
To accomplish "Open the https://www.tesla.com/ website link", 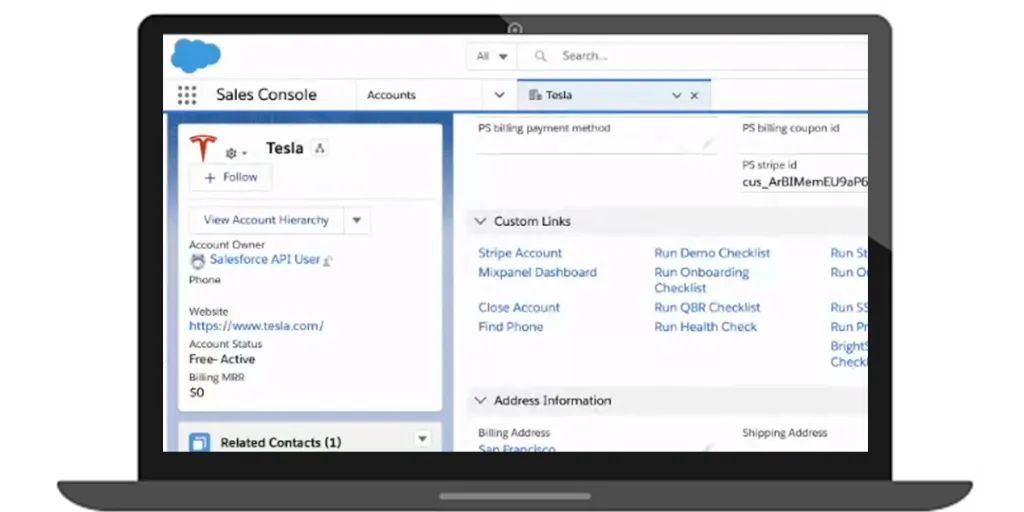I will tap(256, 325).
